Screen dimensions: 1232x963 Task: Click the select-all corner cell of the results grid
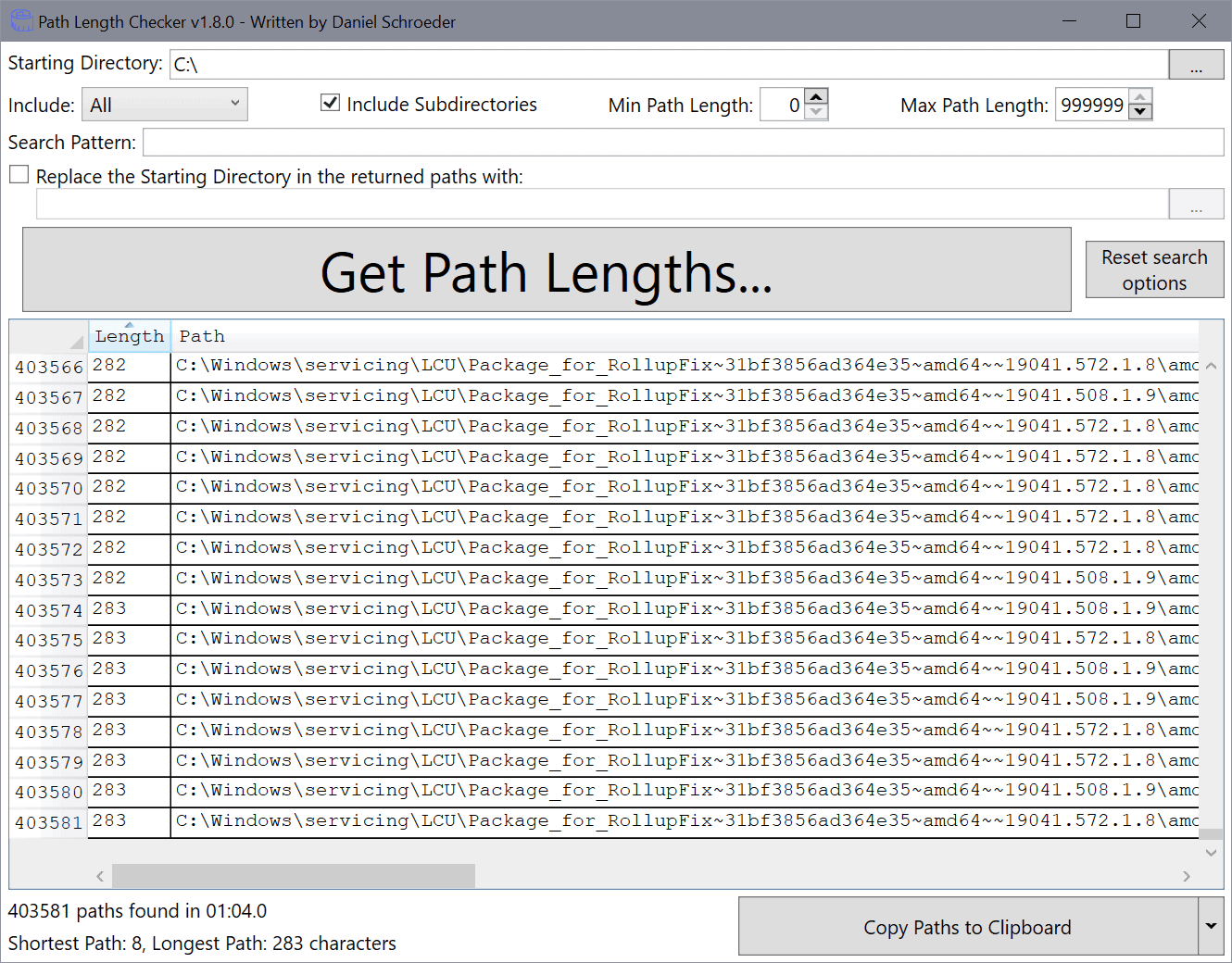[47, 336]
